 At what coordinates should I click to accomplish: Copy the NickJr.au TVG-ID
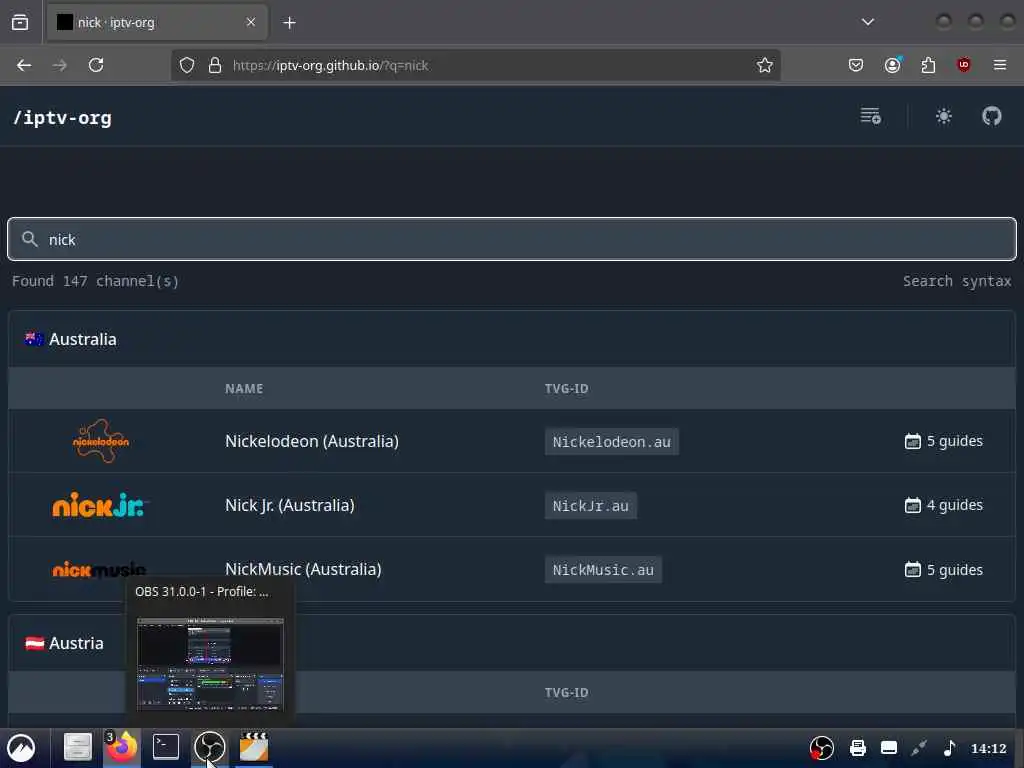(x=590, y=506)
